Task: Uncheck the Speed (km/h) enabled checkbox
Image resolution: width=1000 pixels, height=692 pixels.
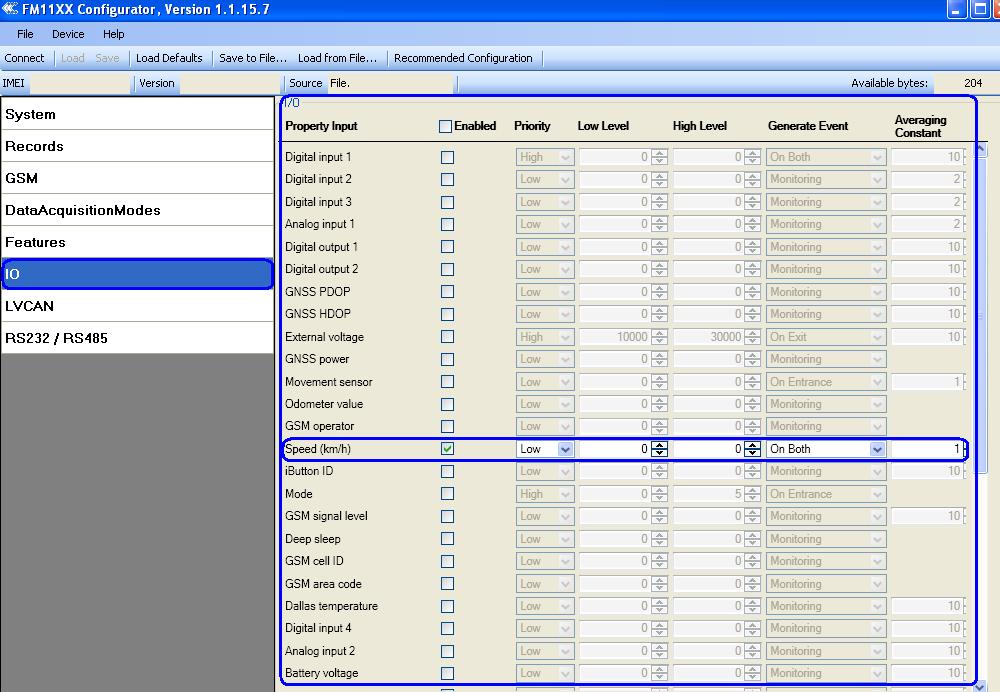Action: 447,449
